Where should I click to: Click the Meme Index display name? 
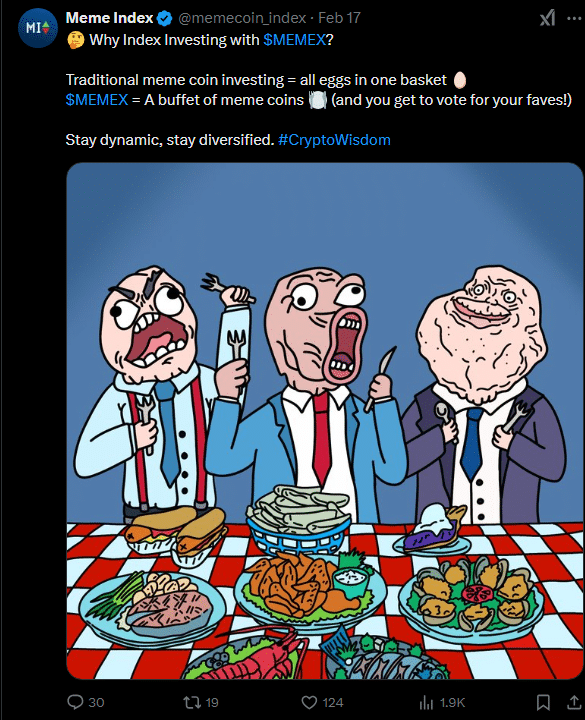pyautogui.click(x=109, y=18)
